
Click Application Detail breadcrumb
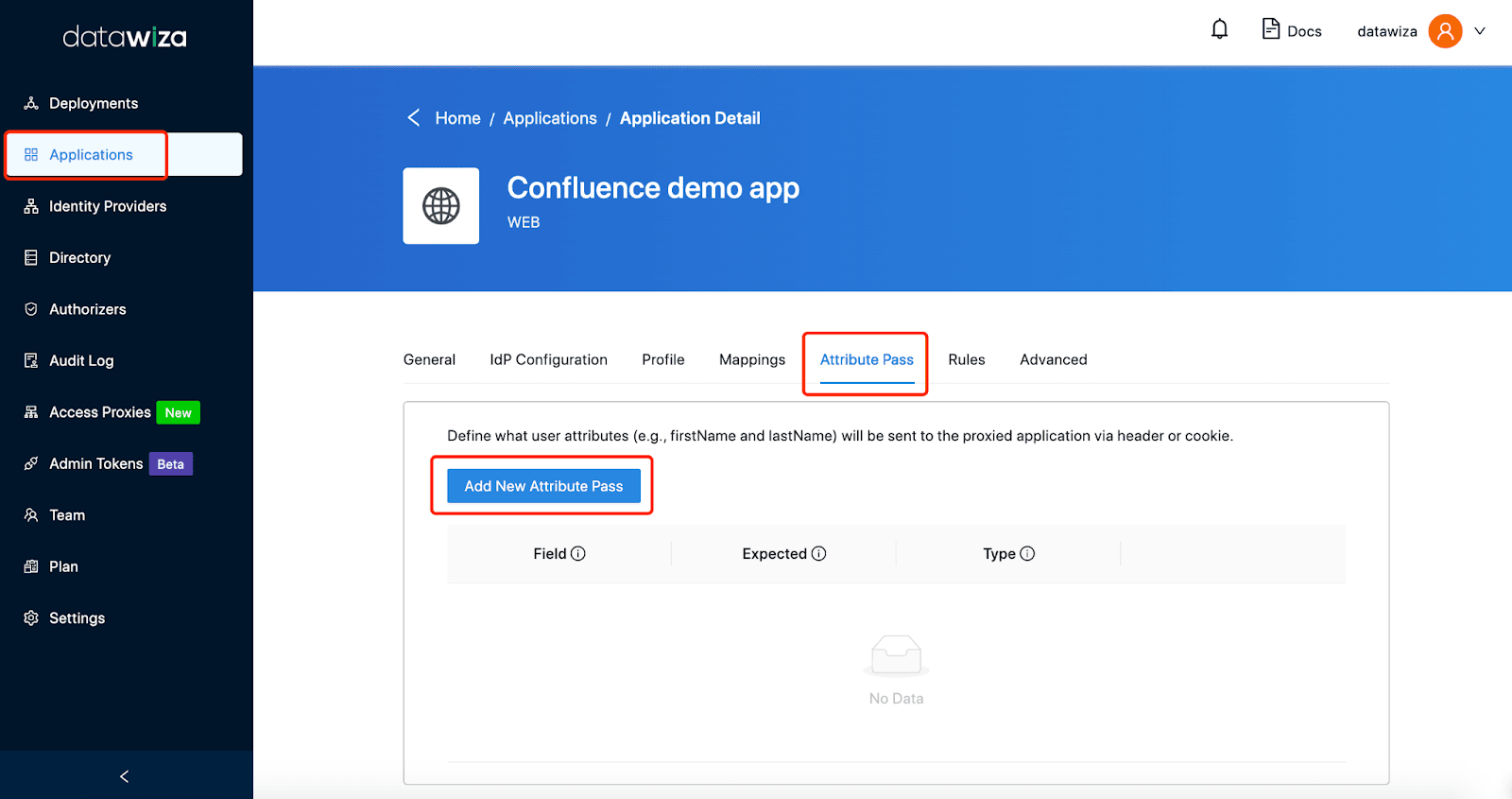coord(690,118)
